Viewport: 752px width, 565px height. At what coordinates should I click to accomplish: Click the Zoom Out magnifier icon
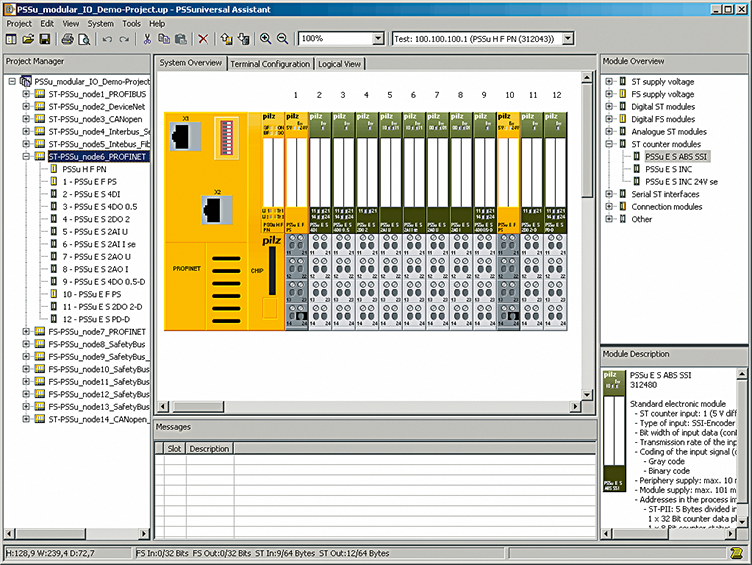tap(282, 39)
